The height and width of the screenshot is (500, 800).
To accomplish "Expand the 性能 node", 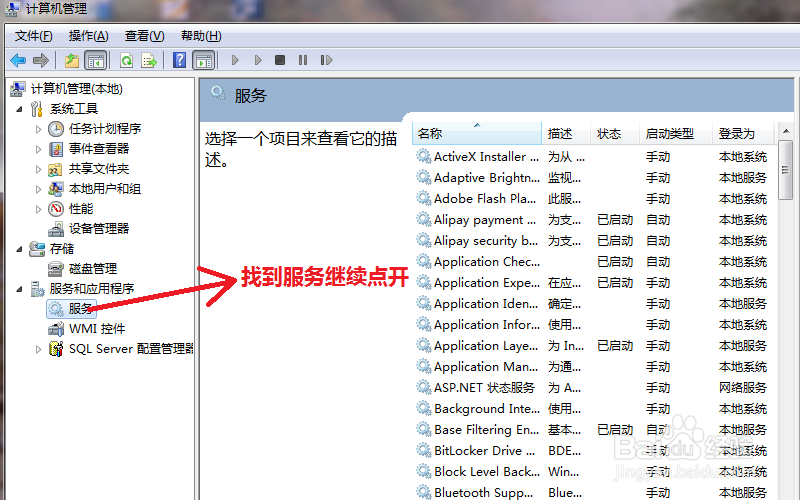I will (38, 209).
